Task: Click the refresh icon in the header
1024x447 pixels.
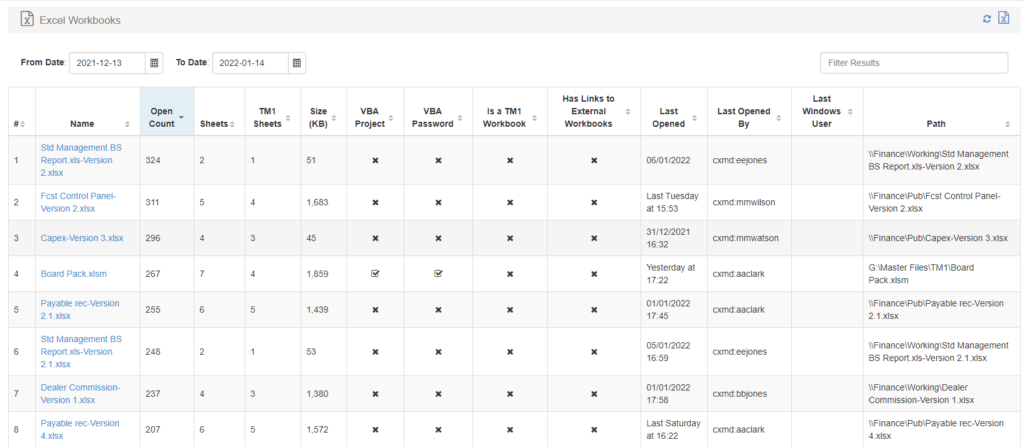Action: point(987,19)
